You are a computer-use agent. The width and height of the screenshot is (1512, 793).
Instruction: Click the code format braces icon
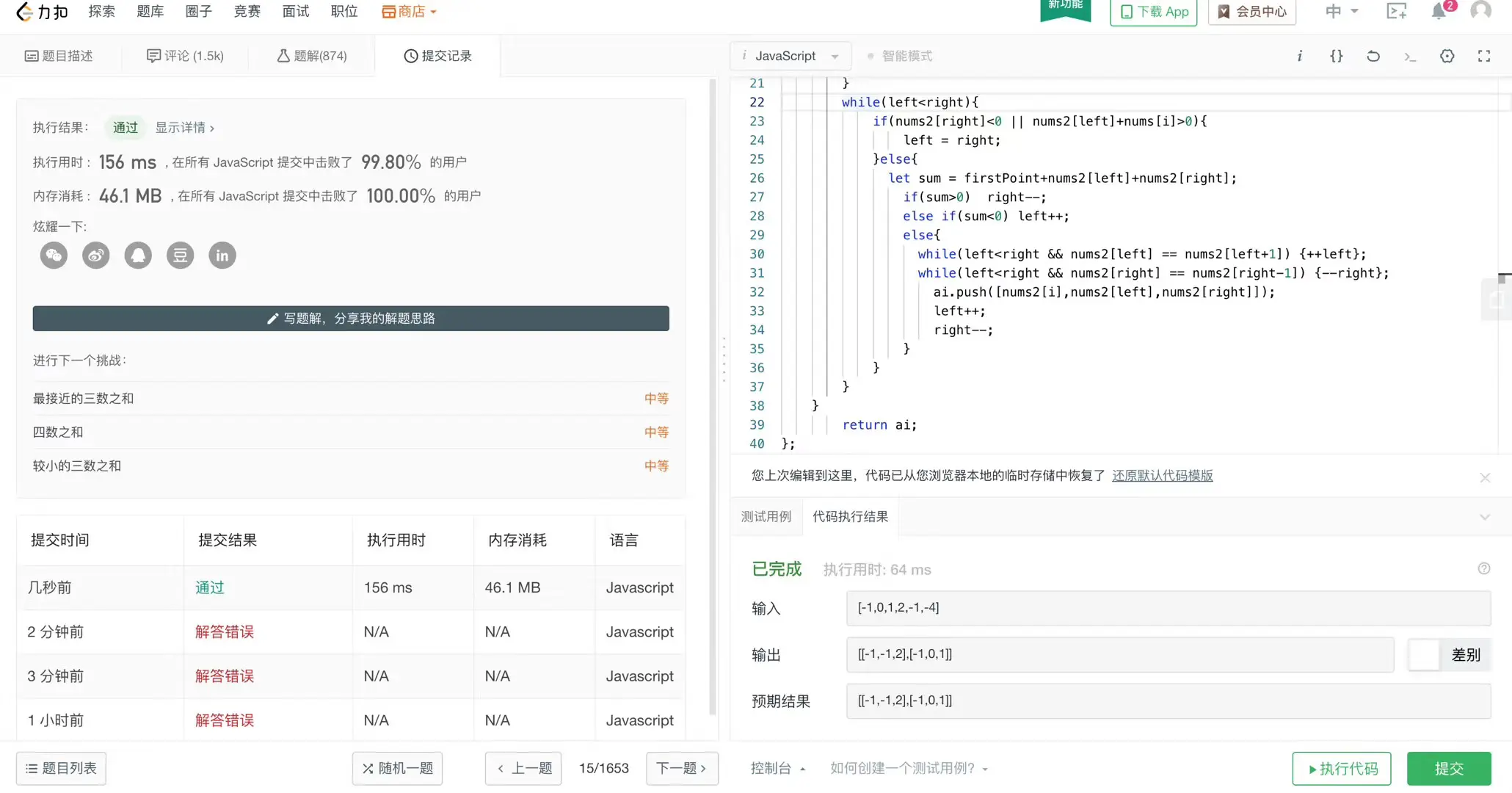[x=1336, y=56]
